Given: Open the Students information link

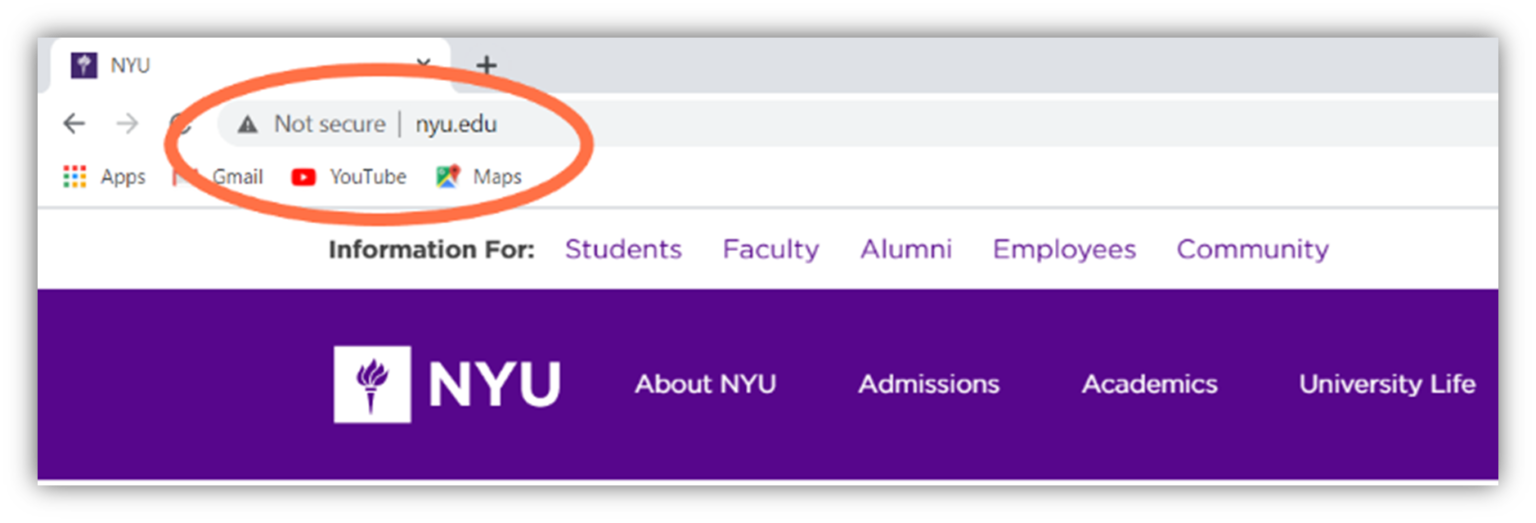Looking at the screenshot, I should tap(623, 249).
